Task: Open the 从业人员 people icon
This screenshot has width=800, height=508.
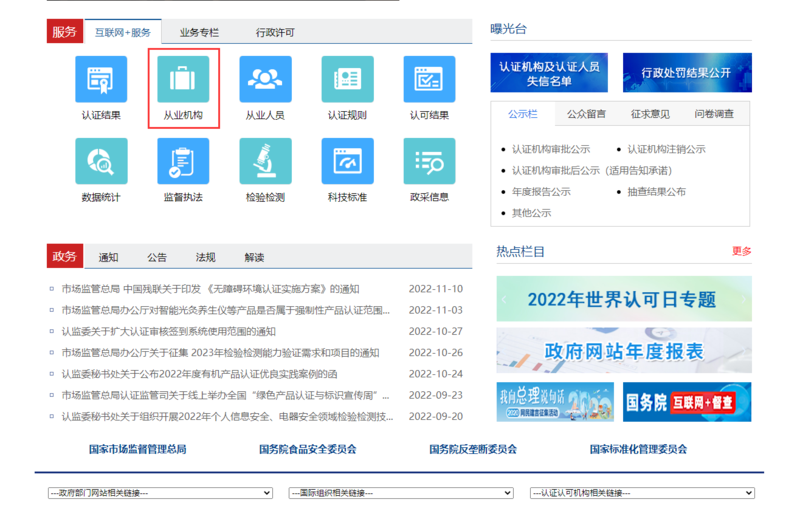Action: click(x=265, y=79)
